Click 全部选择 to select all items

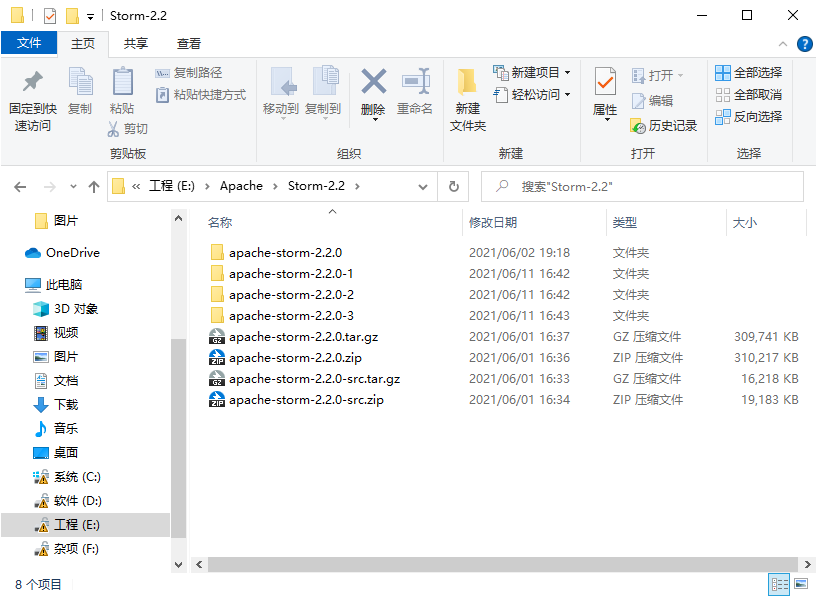point(748,73)
